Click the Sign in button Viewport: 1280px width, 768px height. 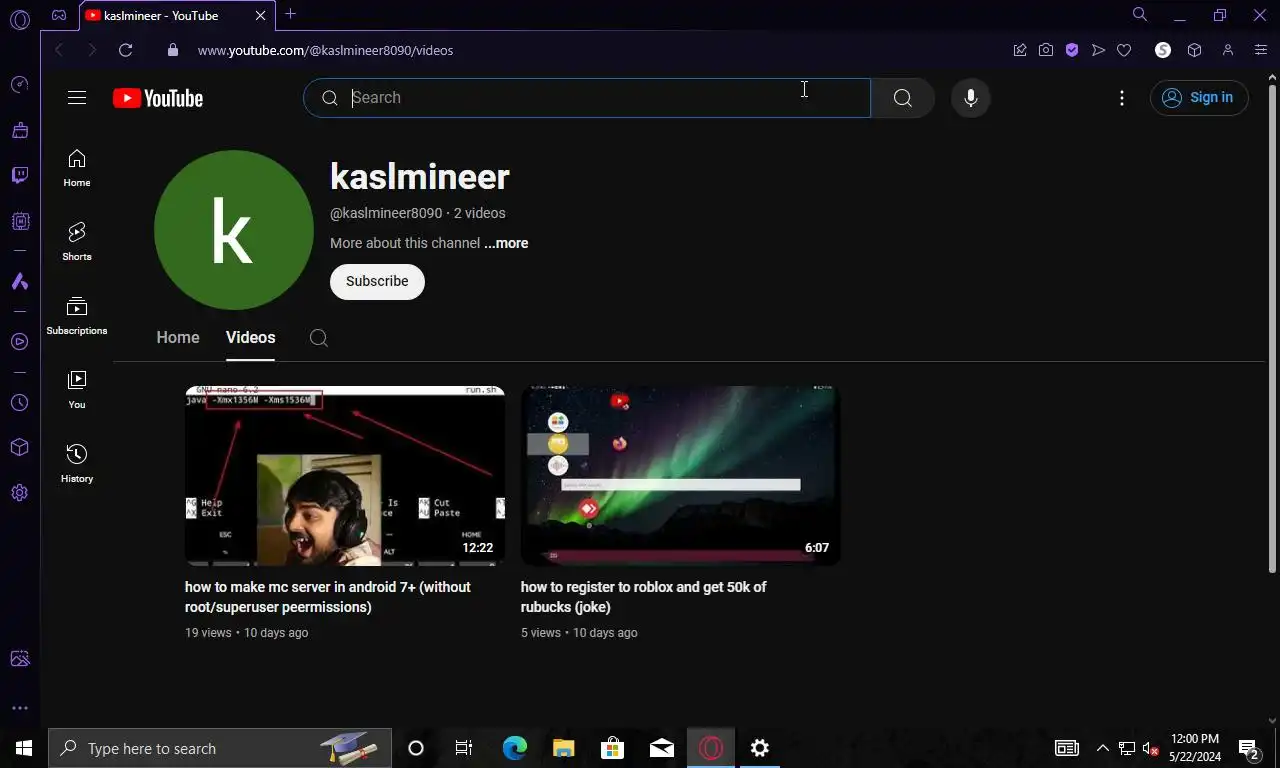[x=1199, y=98]
